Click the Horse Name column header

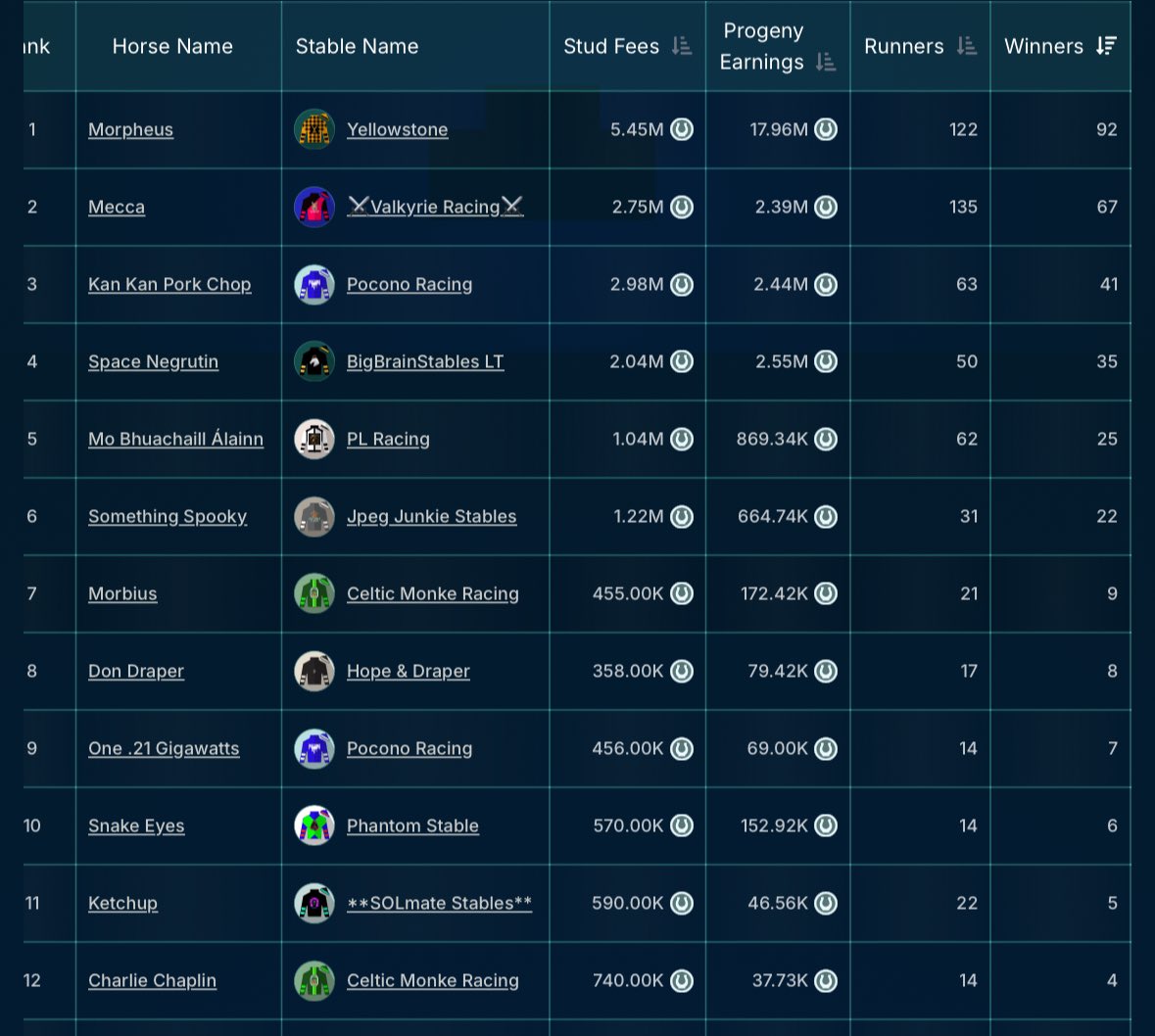click(172, 46)
